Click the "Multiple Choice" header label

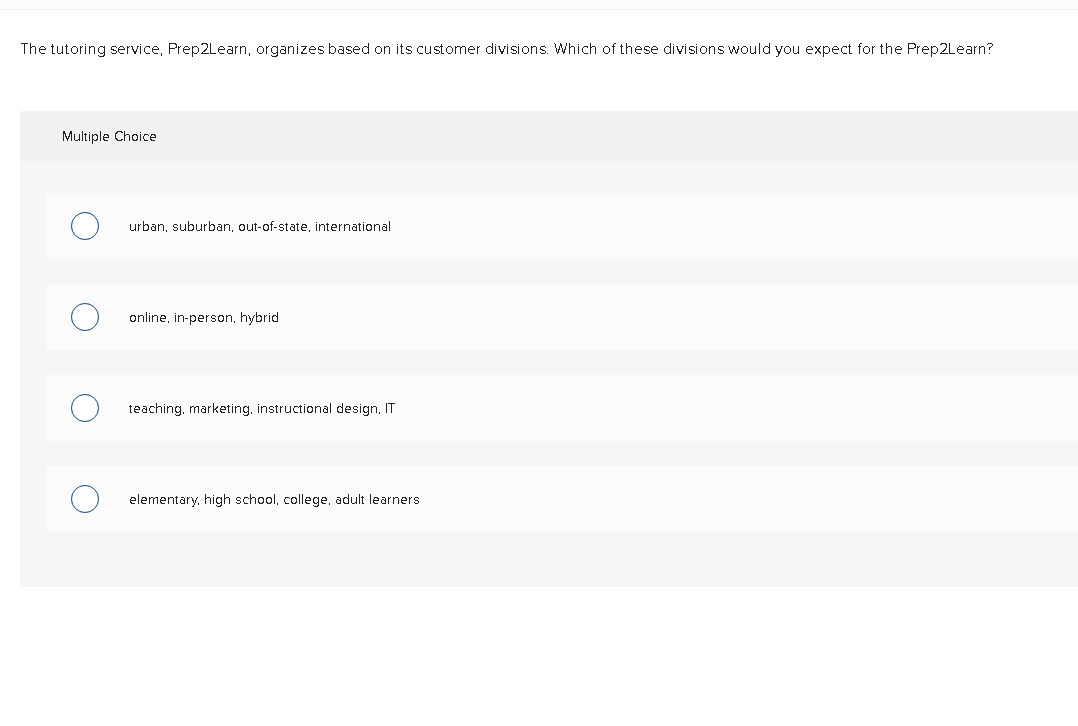coord(109,137)
